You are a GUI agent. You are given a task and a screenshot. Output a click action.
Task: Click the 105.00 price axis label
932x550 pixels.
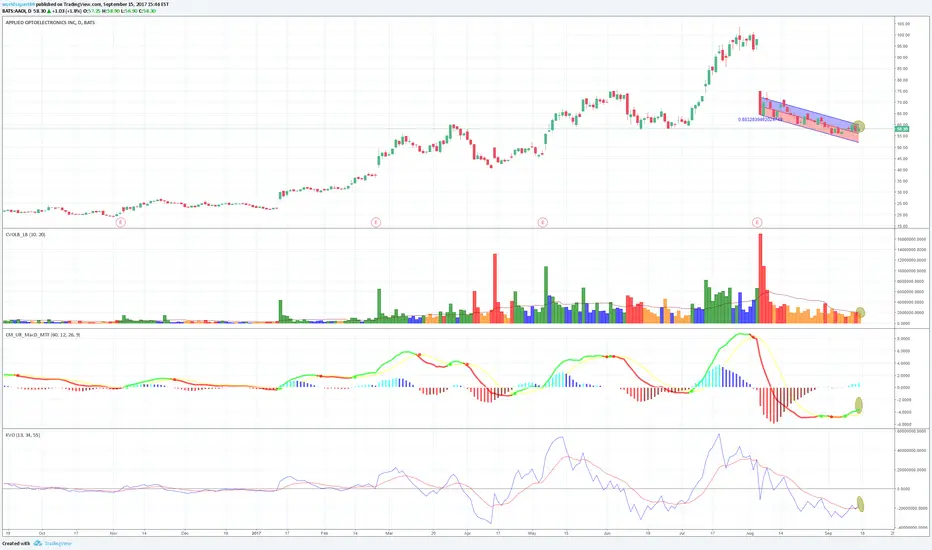pos(903,24)
